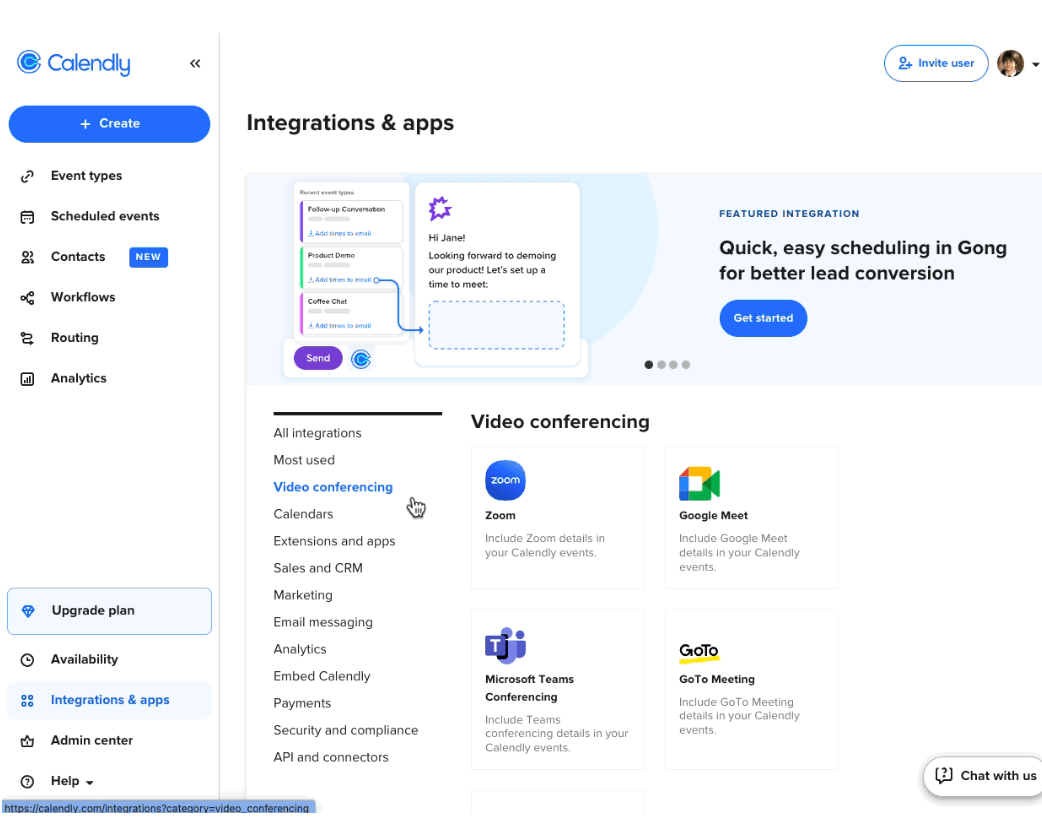Open Workflows in the sidebar
The width and height of the screenshot is (1042, 840).
[83, 298]
